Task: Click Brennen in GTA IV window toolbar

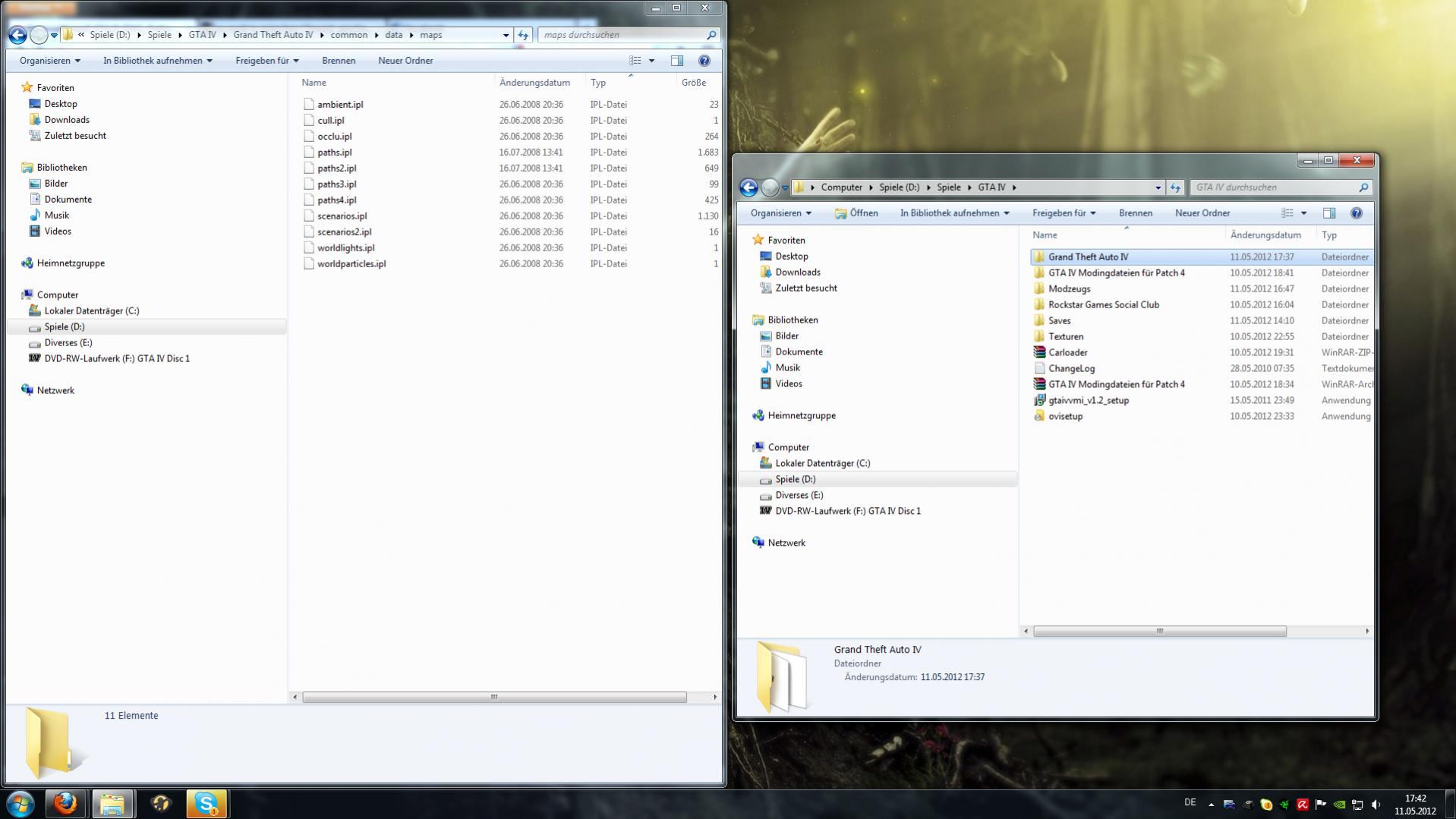Action: point(1136,213)
